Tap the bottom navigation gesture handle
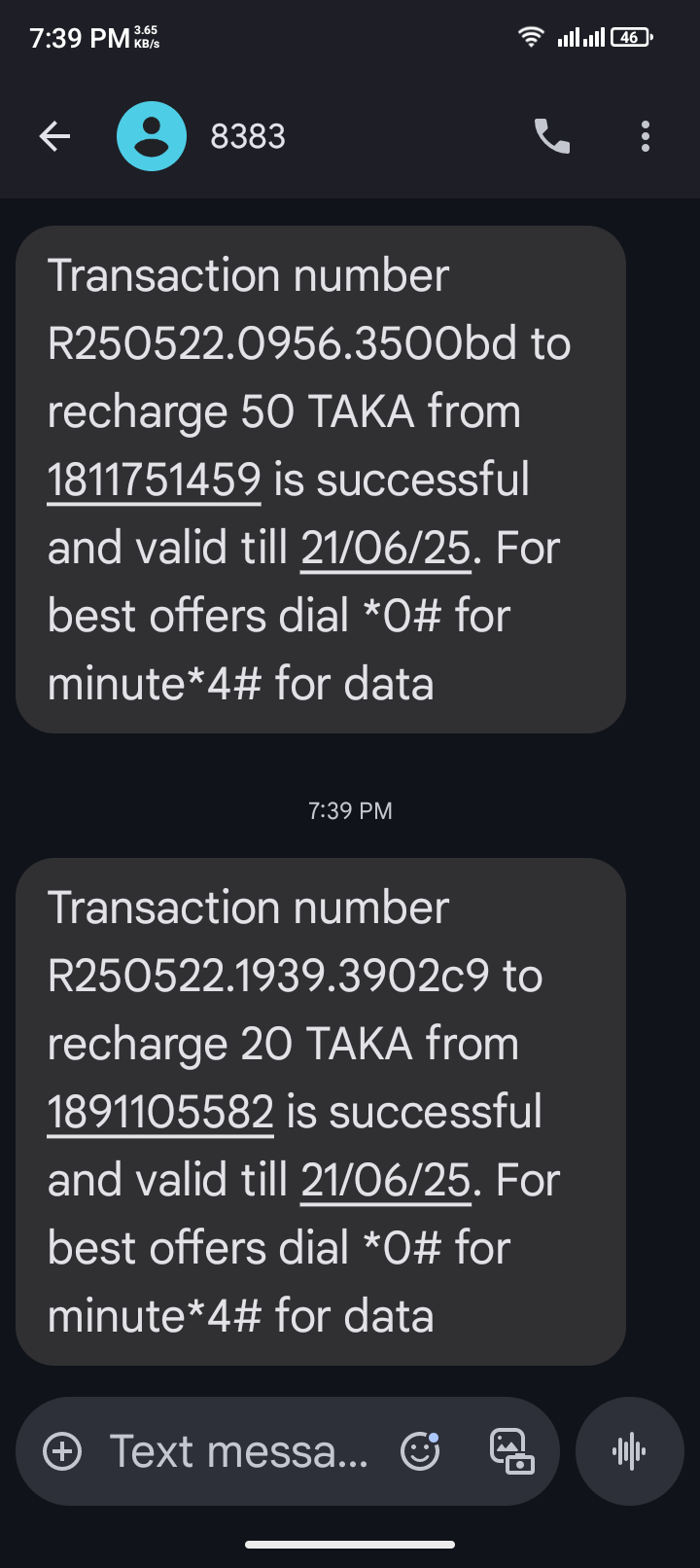This screenshot has height=1568, width=700. click(x=350, y=1544)
